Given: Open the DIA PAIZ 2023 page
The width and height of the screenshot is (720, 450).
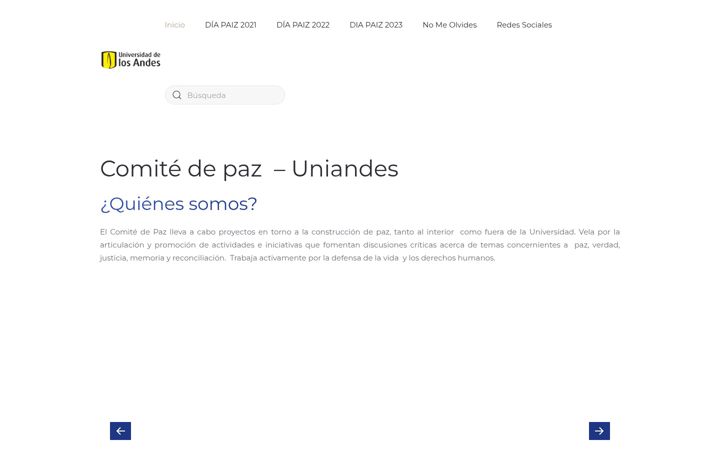Looking at the screenshot, I should click(376, 25).
